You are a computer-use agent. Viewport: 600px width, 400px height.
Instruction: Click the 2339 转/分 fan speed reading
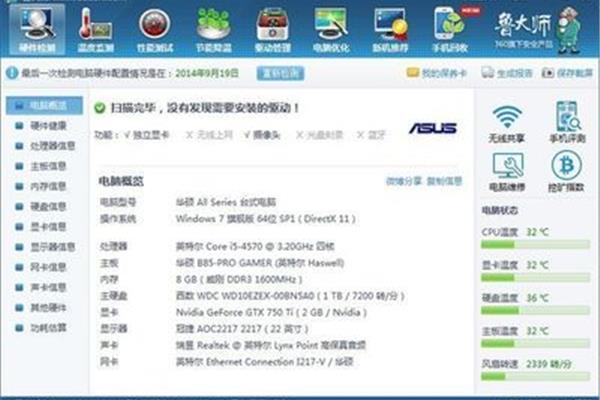[548, 364]
